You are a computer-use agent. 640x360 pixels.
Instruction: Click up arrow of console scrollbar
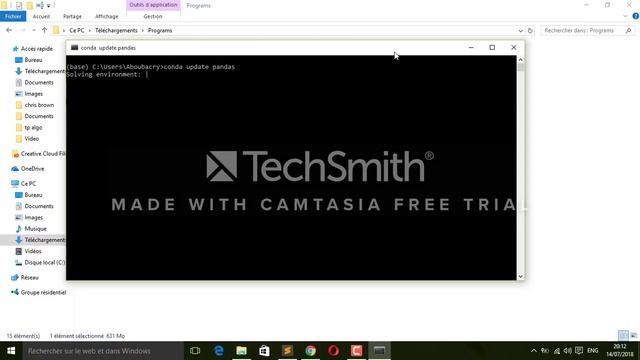[x=520, y=60]
